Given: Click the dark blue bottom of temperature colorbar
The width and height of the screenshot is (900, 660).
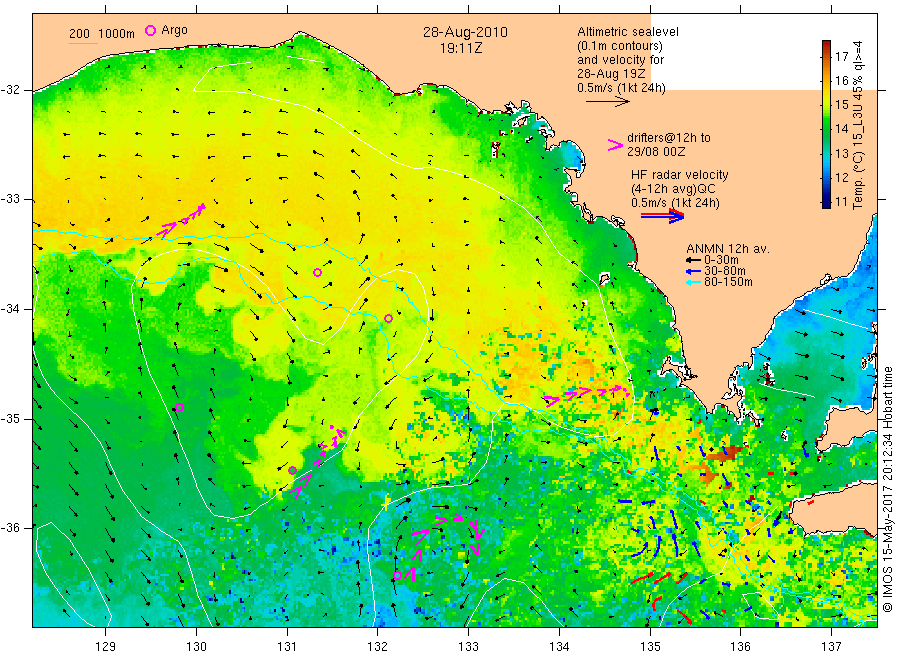Looking at the screenshot, I should coord(826,203).
